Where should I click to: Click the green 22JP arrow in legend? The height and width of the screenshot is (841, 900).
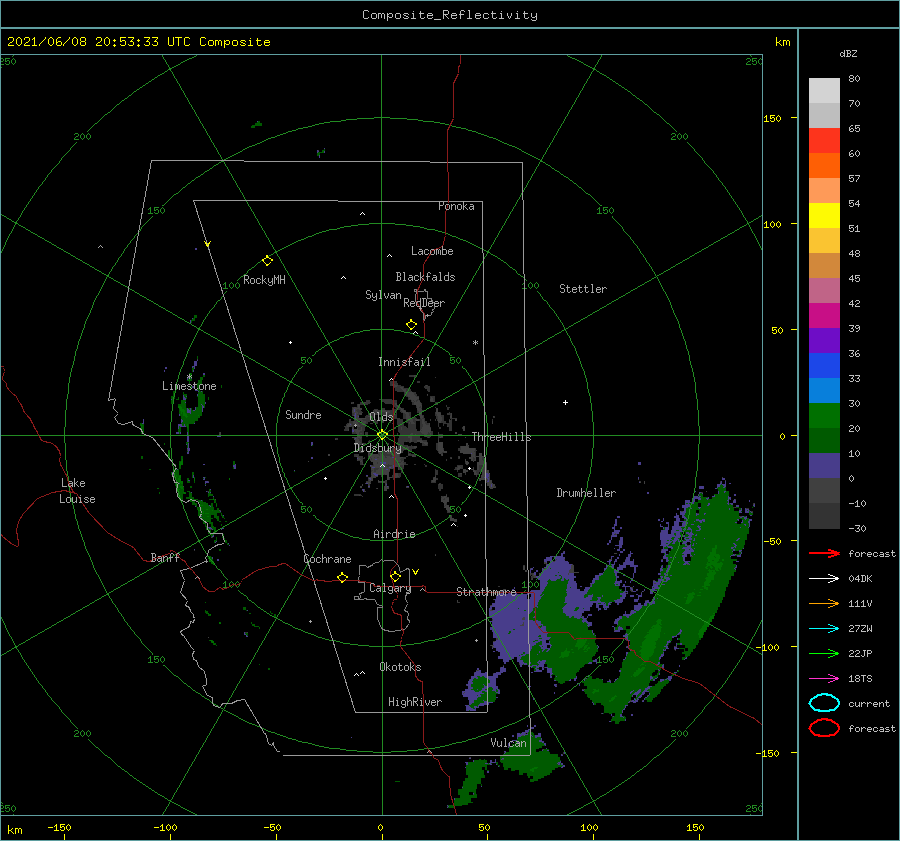pyautogui.click(x=824, y=653)
